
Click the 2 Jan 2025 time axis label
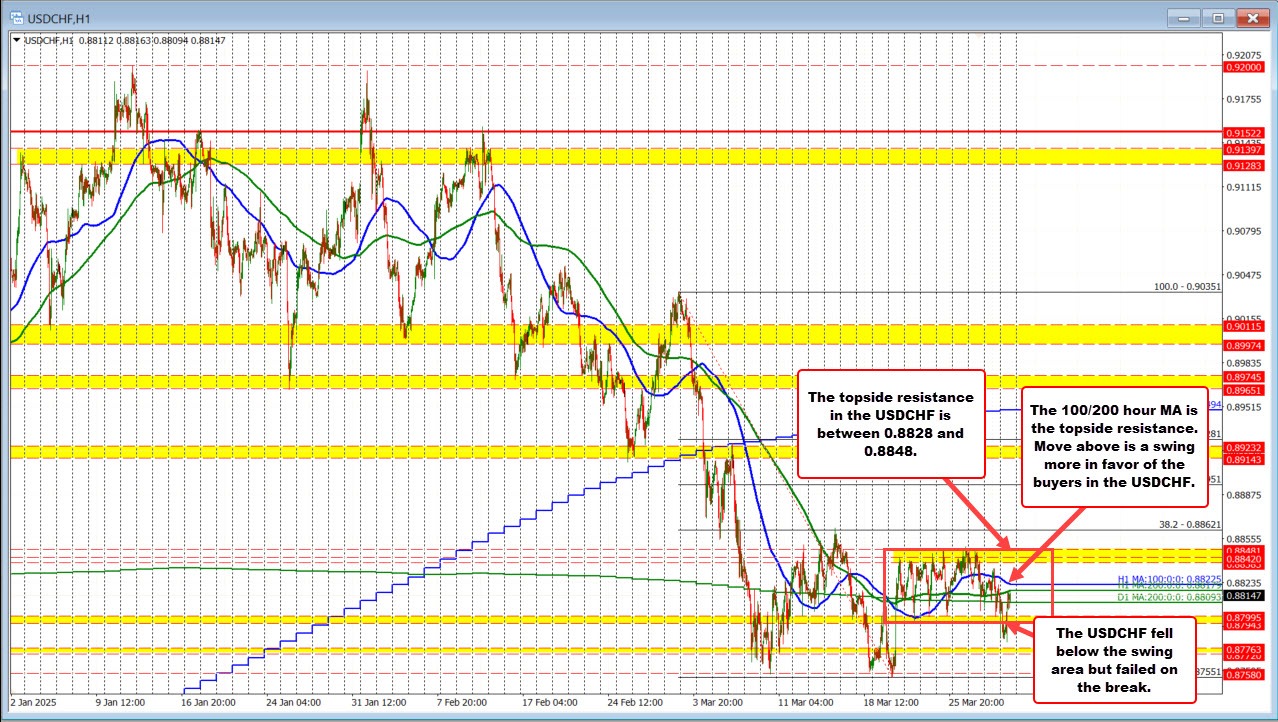[33, 703]
